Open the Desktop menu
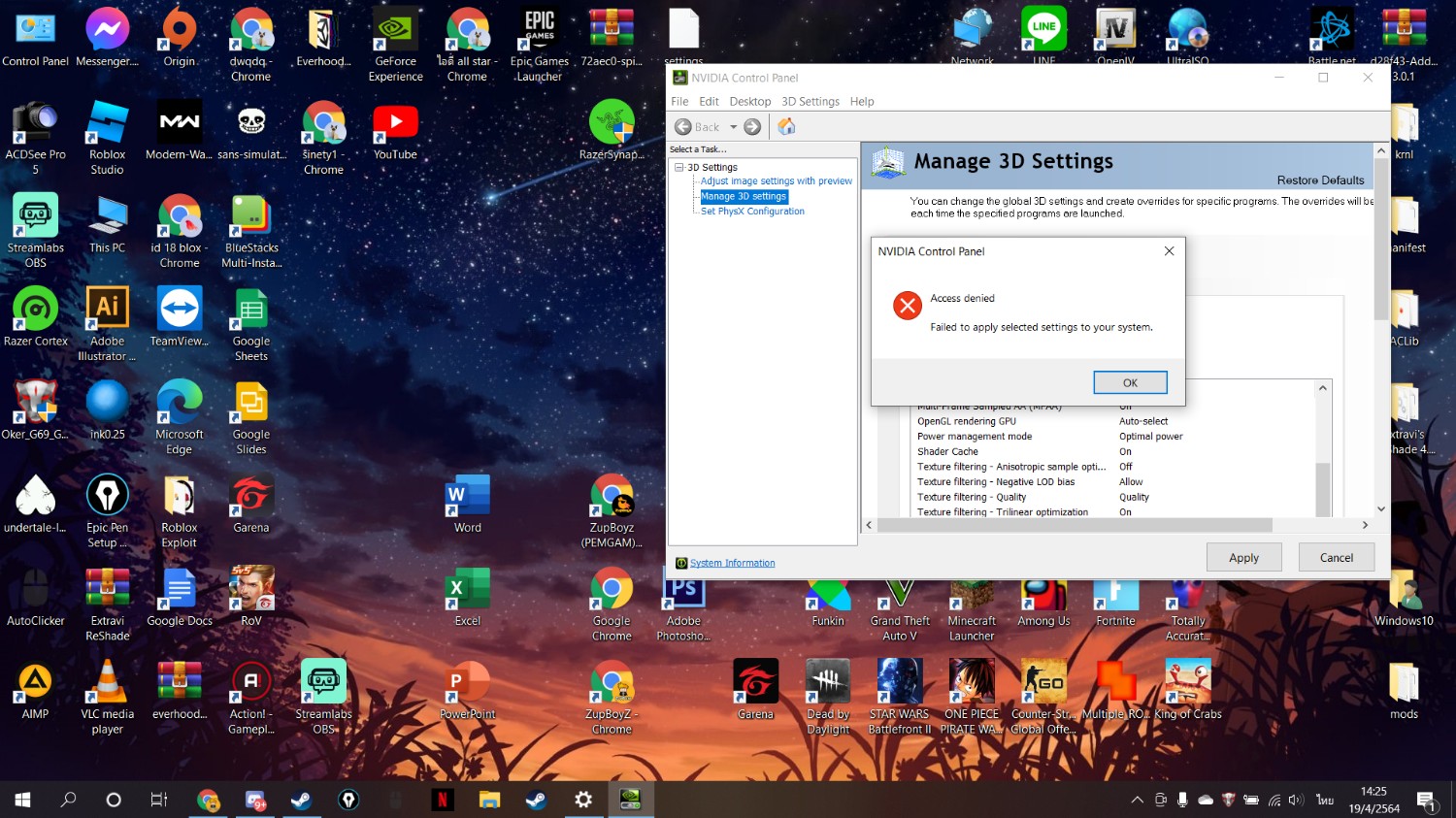1456x818 pixels. pos(749,102)
